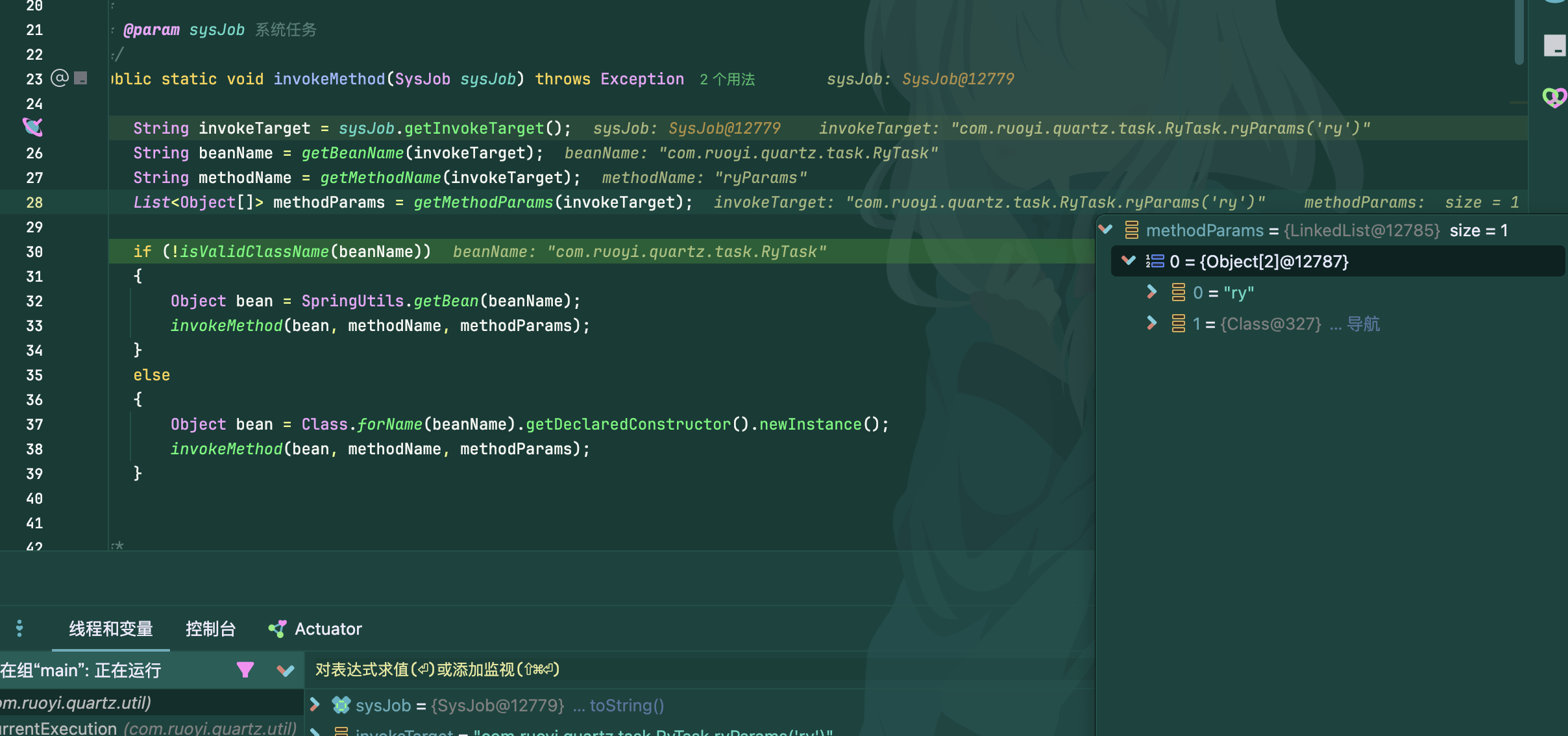Click the heart-shaped icon on the right sidebar
This screenshot has height=736, width=1568.
(x=1554, y=97)
